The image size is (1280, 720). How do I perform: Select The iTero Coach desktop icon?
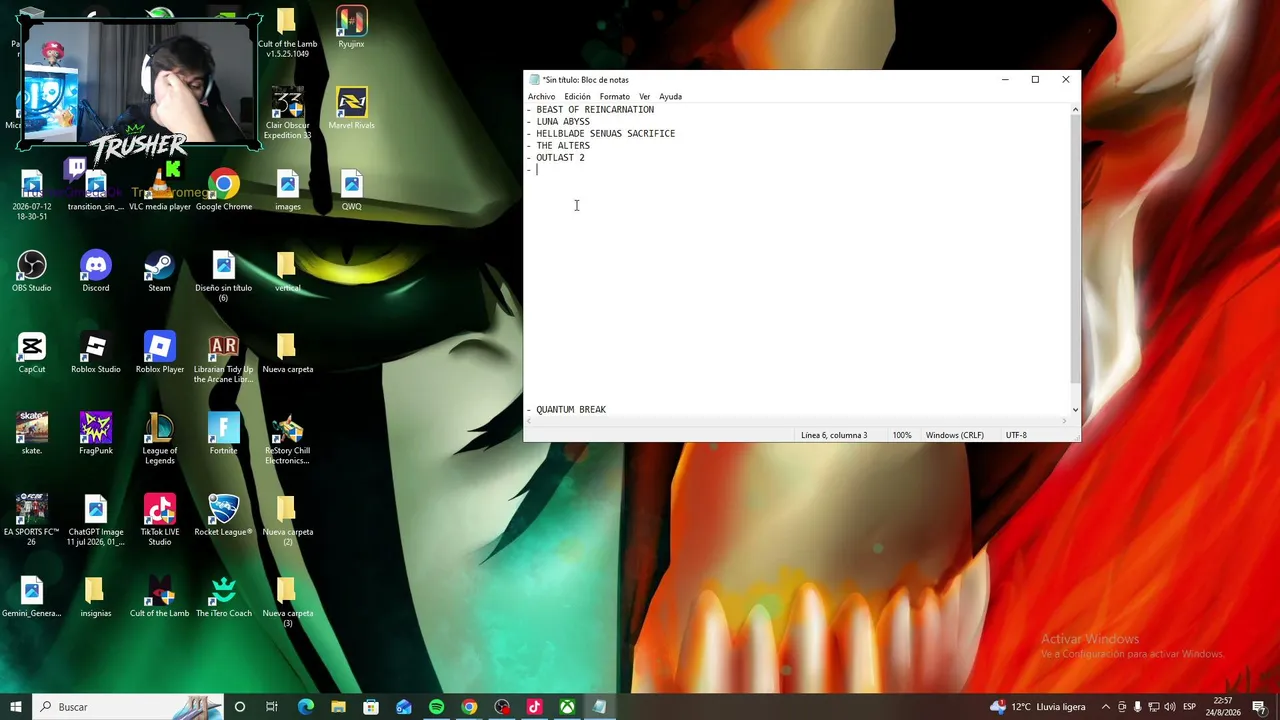click(x=224, y=597)
